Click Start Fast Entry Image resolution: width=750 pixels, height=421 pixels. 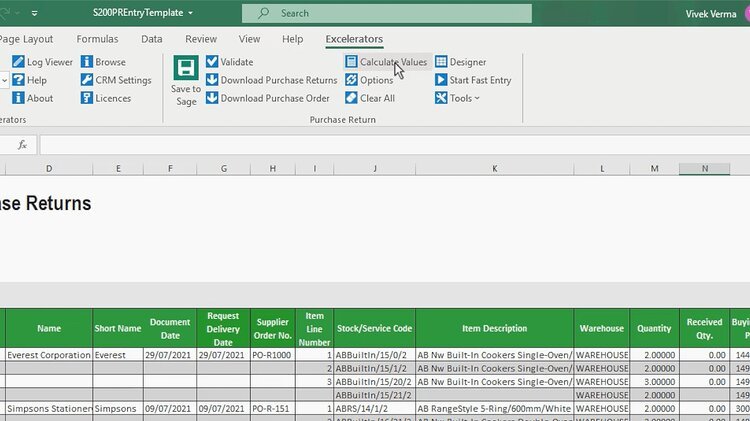pyautogui.click(x=473, y=80)
